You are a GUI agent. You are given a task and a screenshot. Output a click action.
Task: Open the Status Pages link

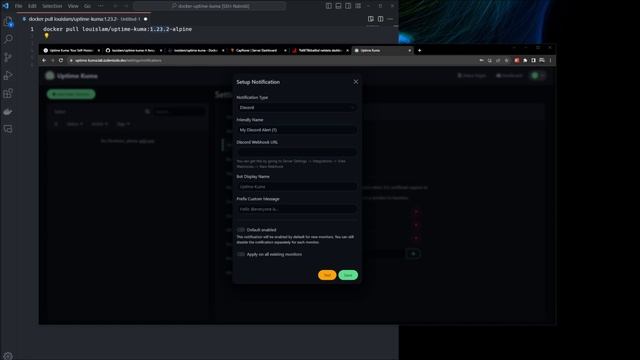(472, 76)
